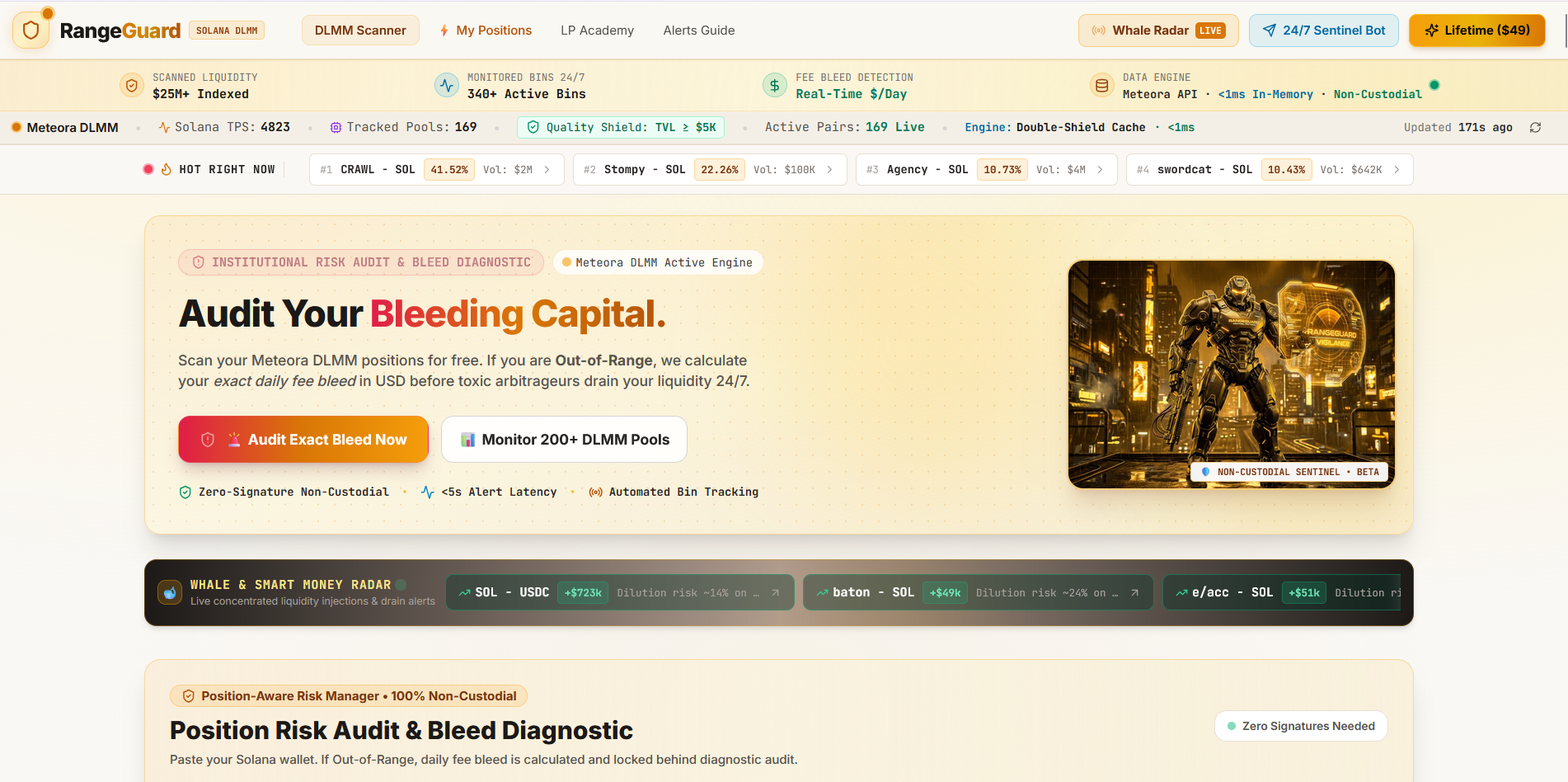1568x782 pixels.
Task: Click the SOLANA DLMM badge
Action: pyautogui.click(x=227, y=31)
